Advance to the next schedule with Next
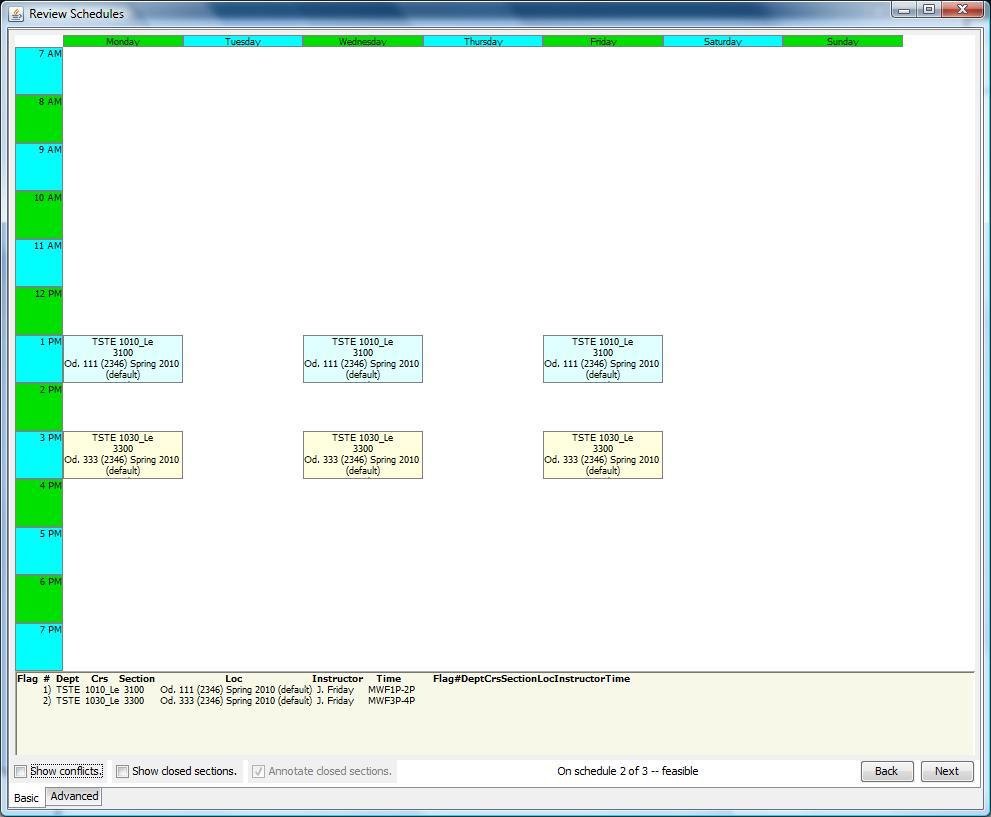 pos(945,771)
